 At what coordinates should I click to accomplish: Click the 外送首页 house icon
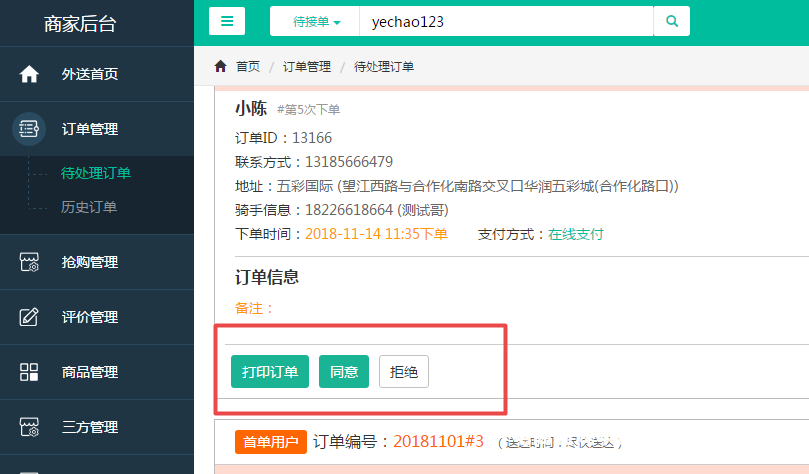(29, 74)
